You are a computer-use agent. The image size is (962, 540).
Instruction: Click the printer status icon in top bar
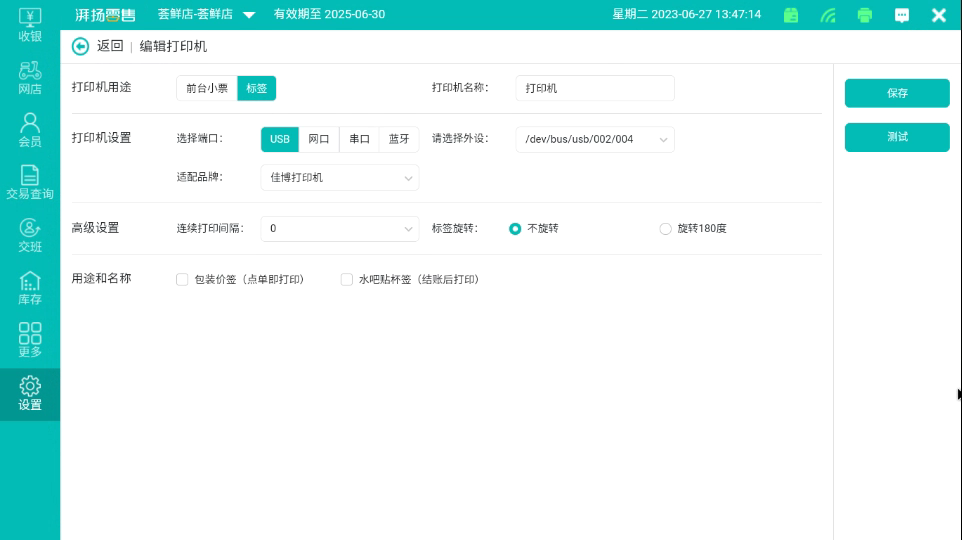point(865,15)
